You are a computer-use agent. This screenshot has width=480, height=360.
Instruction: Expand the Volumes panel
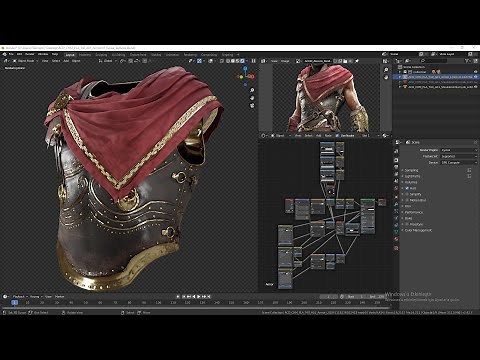pyautogui.click(x=411, y=182)
